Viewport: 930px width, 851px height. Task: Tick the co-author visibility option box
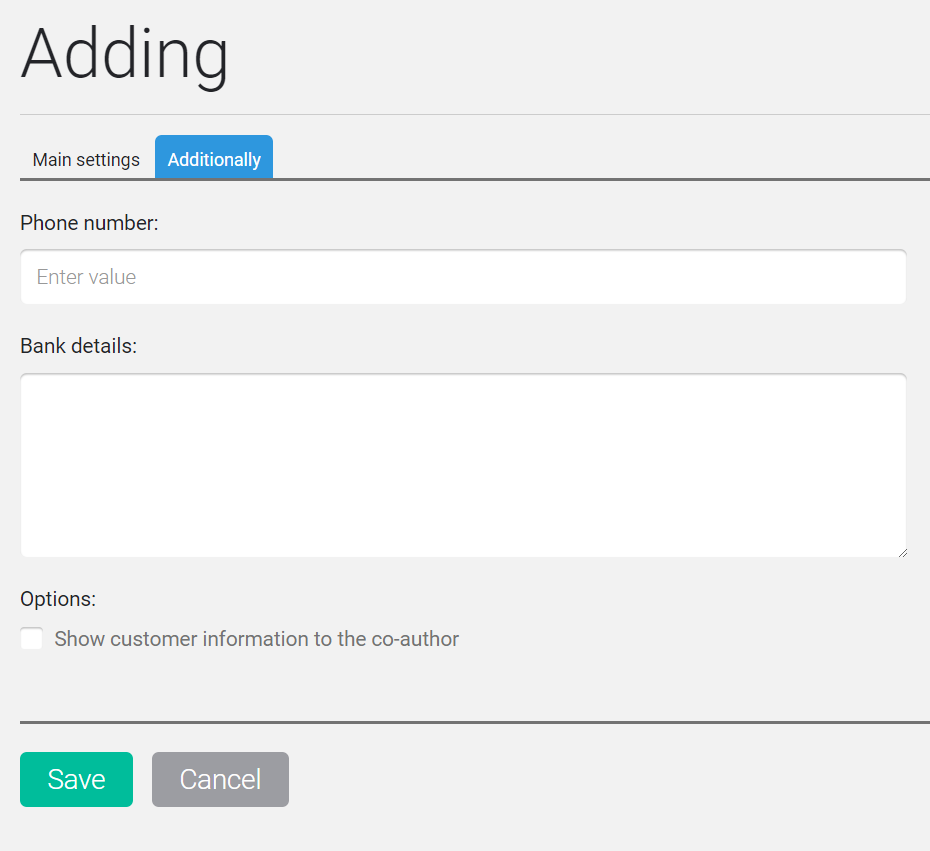click(x=31, y=639)
